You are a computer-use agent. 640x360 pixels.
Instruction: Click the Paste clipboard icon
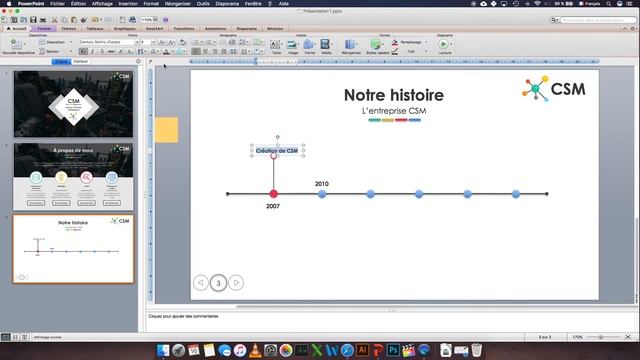(74, 20)
